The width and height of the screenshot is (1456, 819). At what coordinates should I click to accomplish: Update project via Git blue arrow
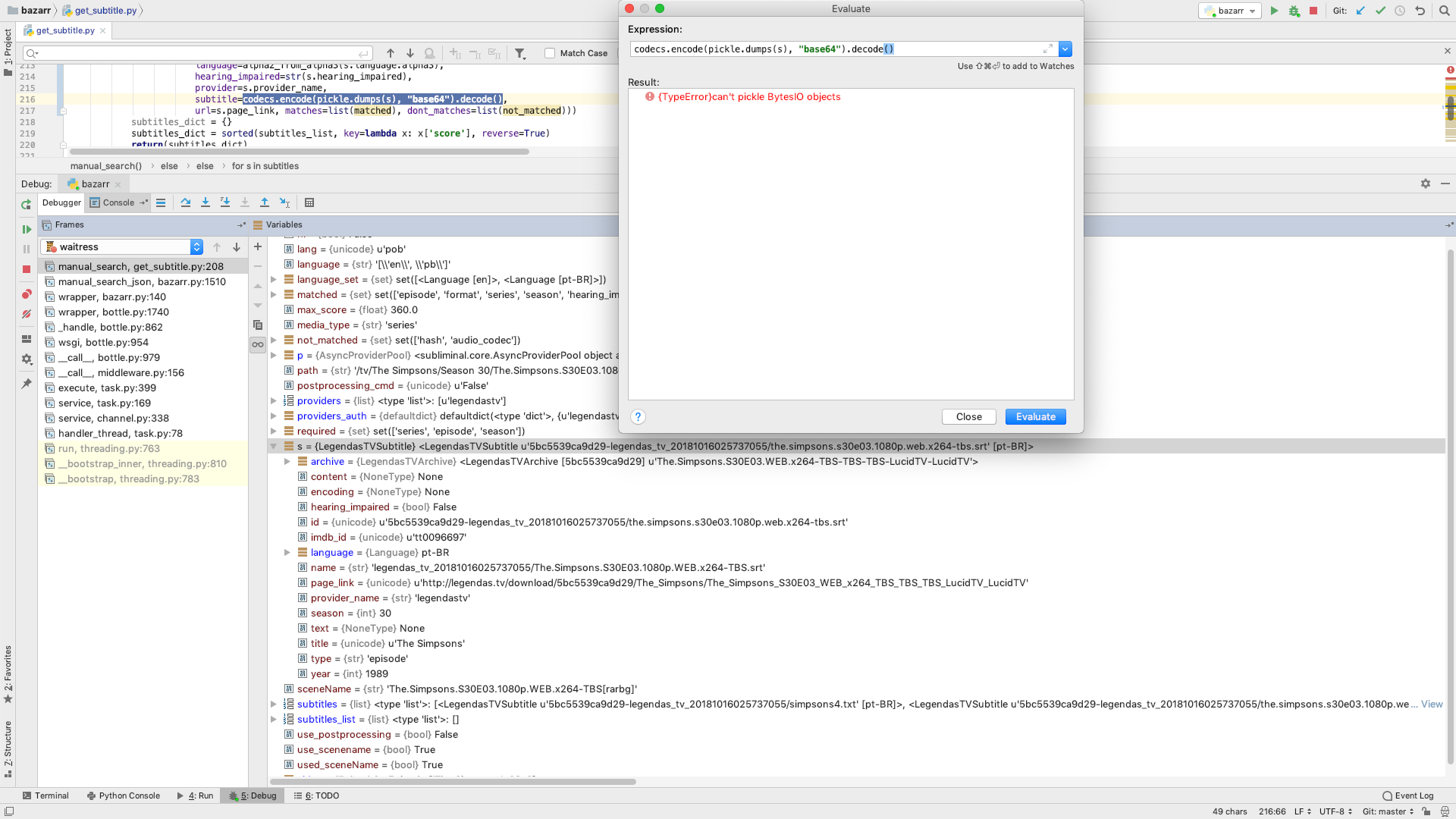tap(1360, 11)
